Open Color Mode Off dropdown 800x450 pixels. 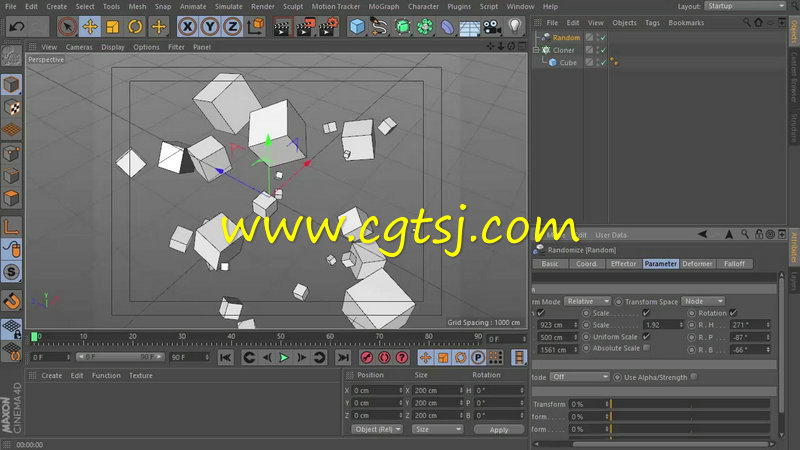[580, 377]
